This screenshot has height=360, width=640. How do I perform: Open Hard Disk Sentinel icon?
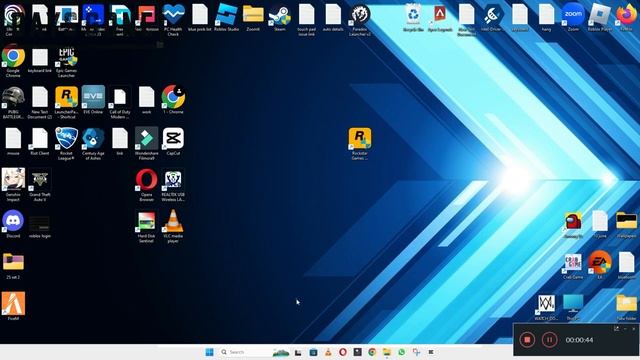(147, 221)
